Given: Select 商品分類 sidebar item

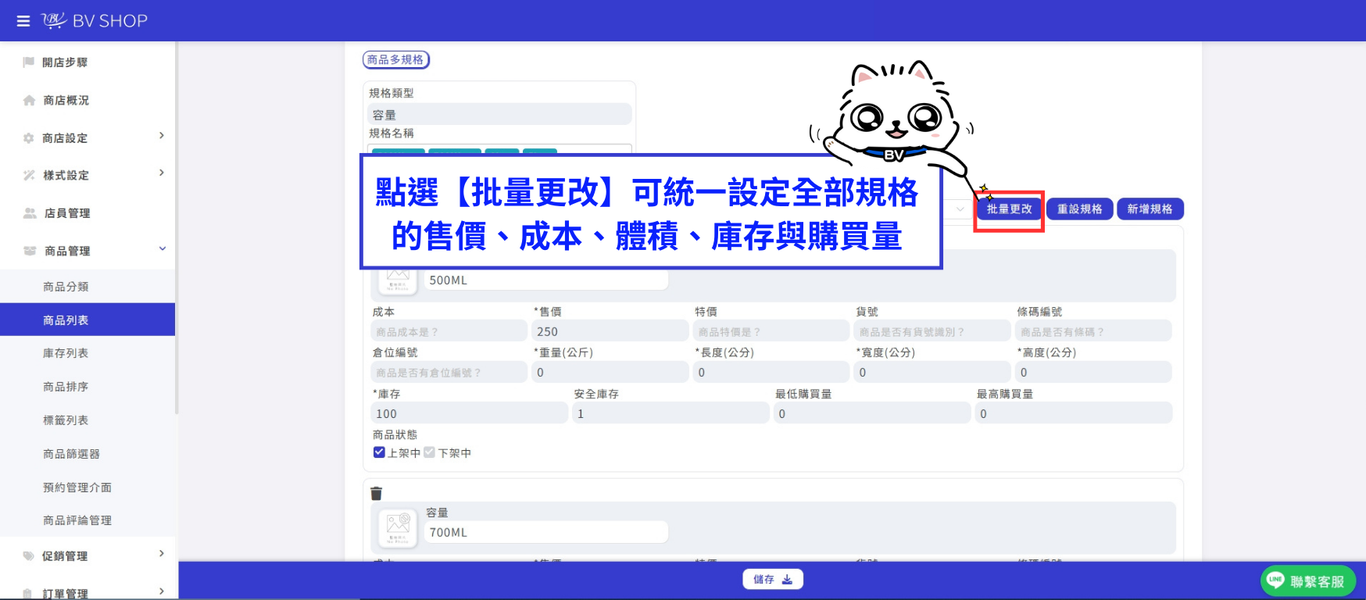Looking at the screenshot, I should pyautogui.click(x=66, y=287).
